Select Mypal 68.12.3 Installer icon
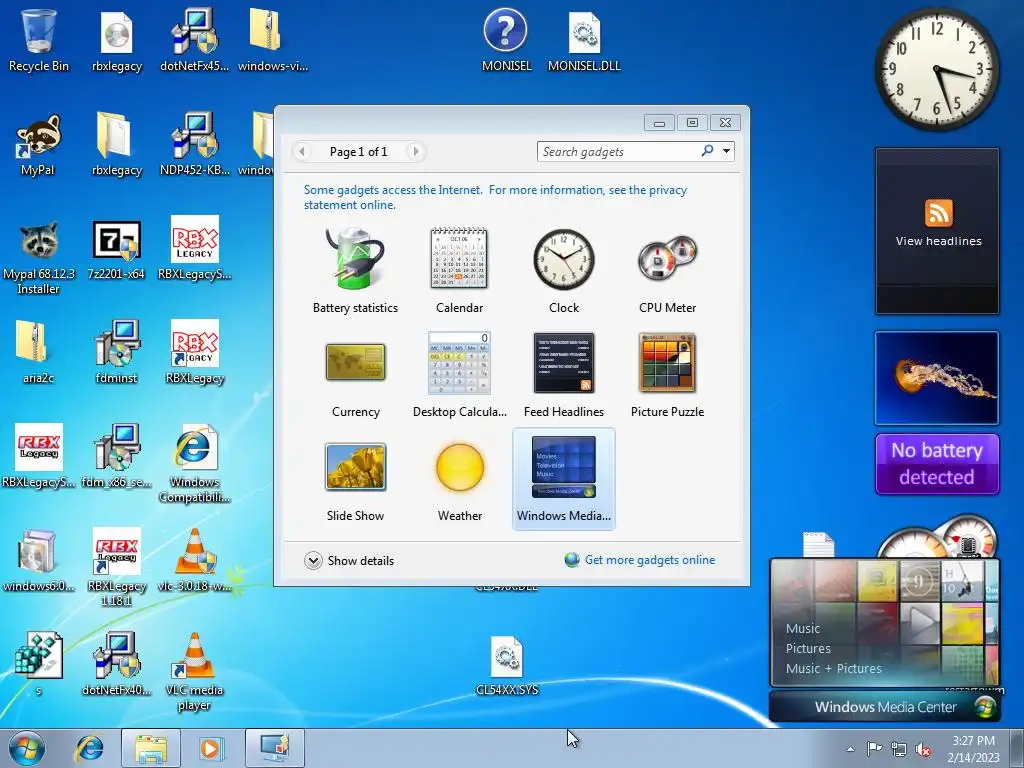 point(39,257)
